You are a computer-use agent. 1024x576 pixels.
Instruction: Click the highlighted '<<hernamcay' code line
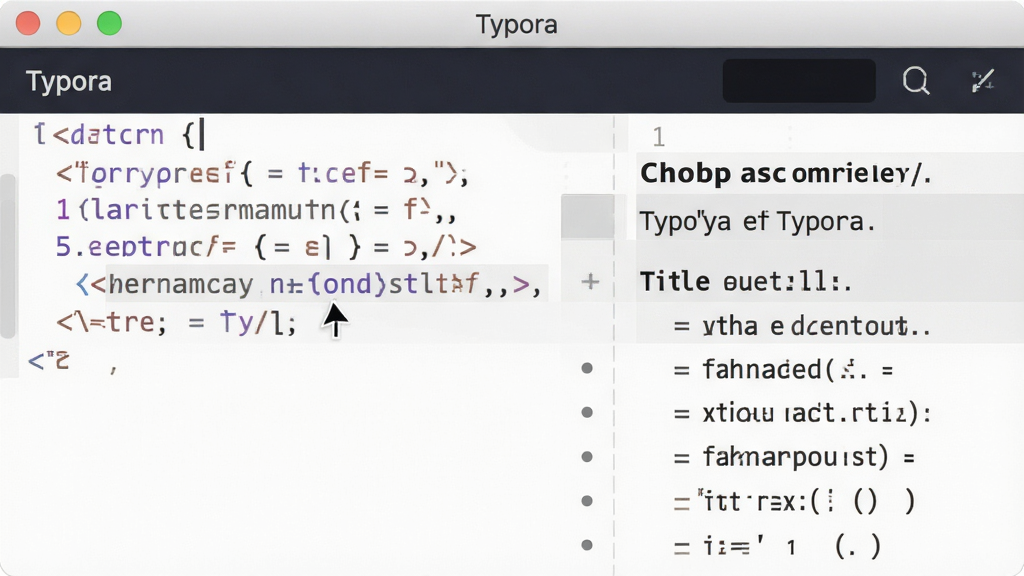[308, 284]
